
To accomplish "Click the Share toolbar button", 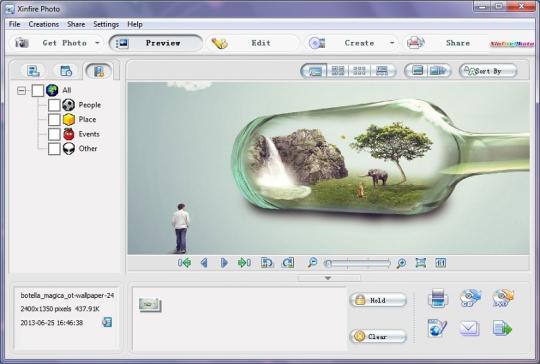I will (444, 43).
